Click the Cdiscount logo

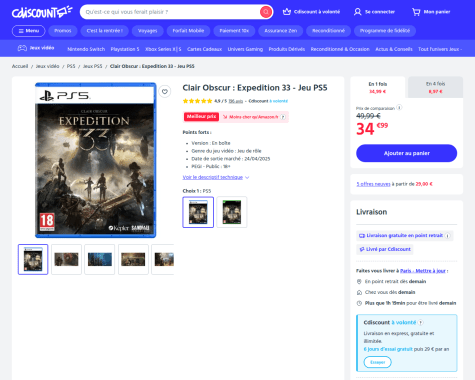pos(42,12)
